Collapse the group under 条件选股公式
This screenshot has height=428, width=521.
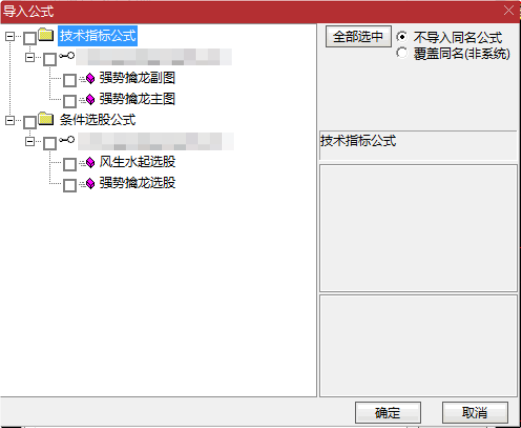click(30, 141)
